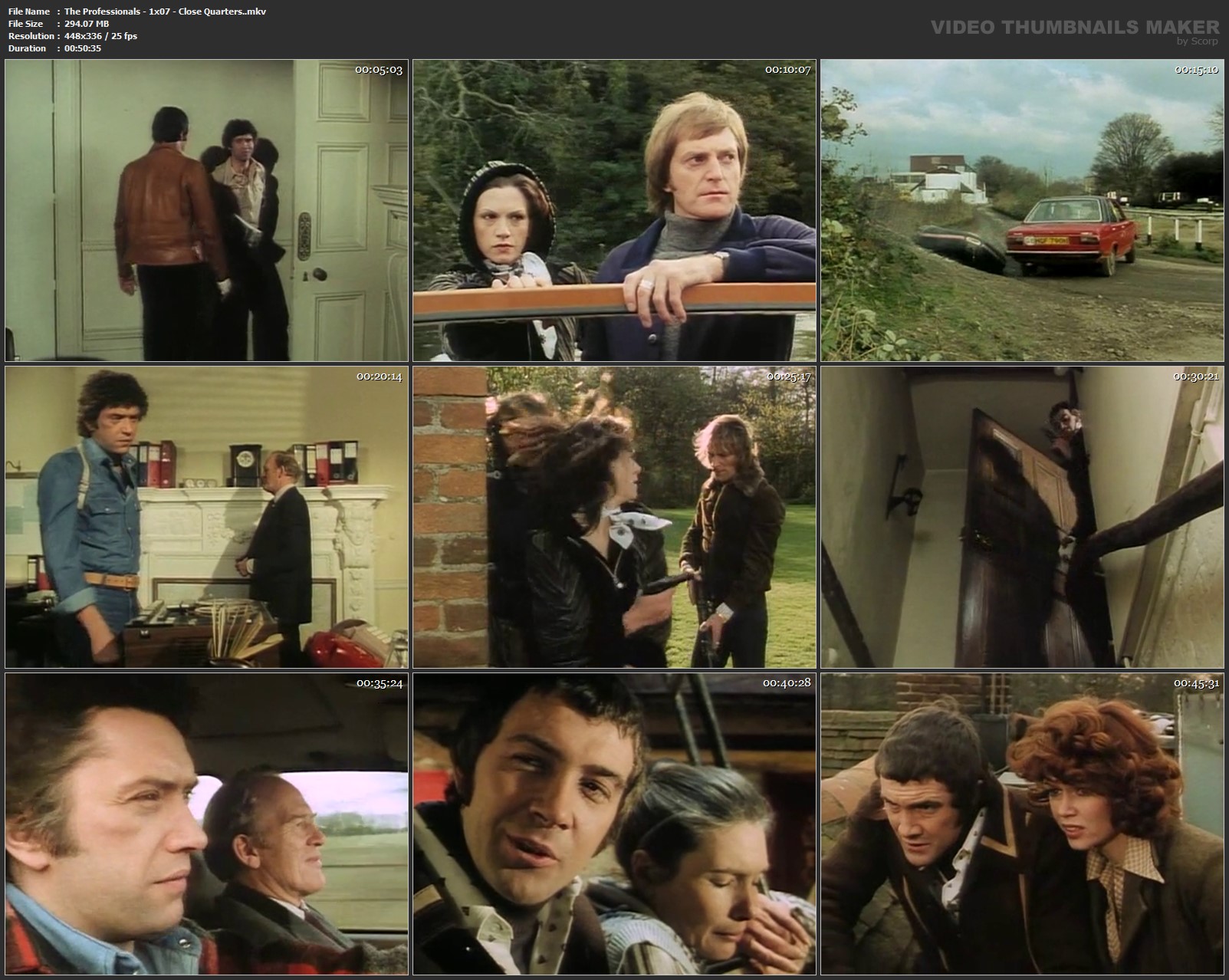
Task: Select the thumbnail stamped 00:05:03
Action: pos(207,210)
